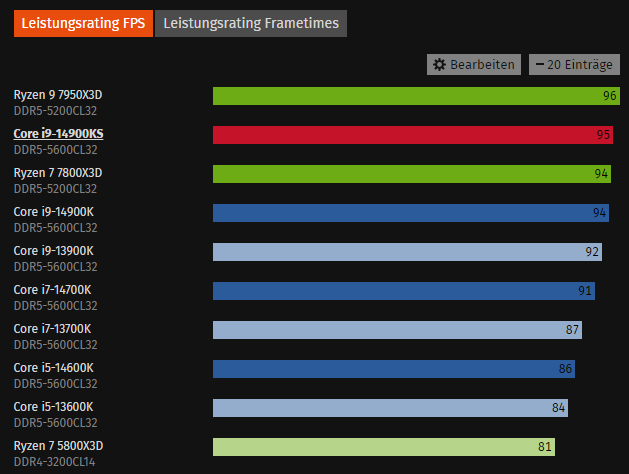This screenshot has height=474, width=629.
Task: Click the gear icon on the Bearbeiten button
Action: click(x=439, y=65)
